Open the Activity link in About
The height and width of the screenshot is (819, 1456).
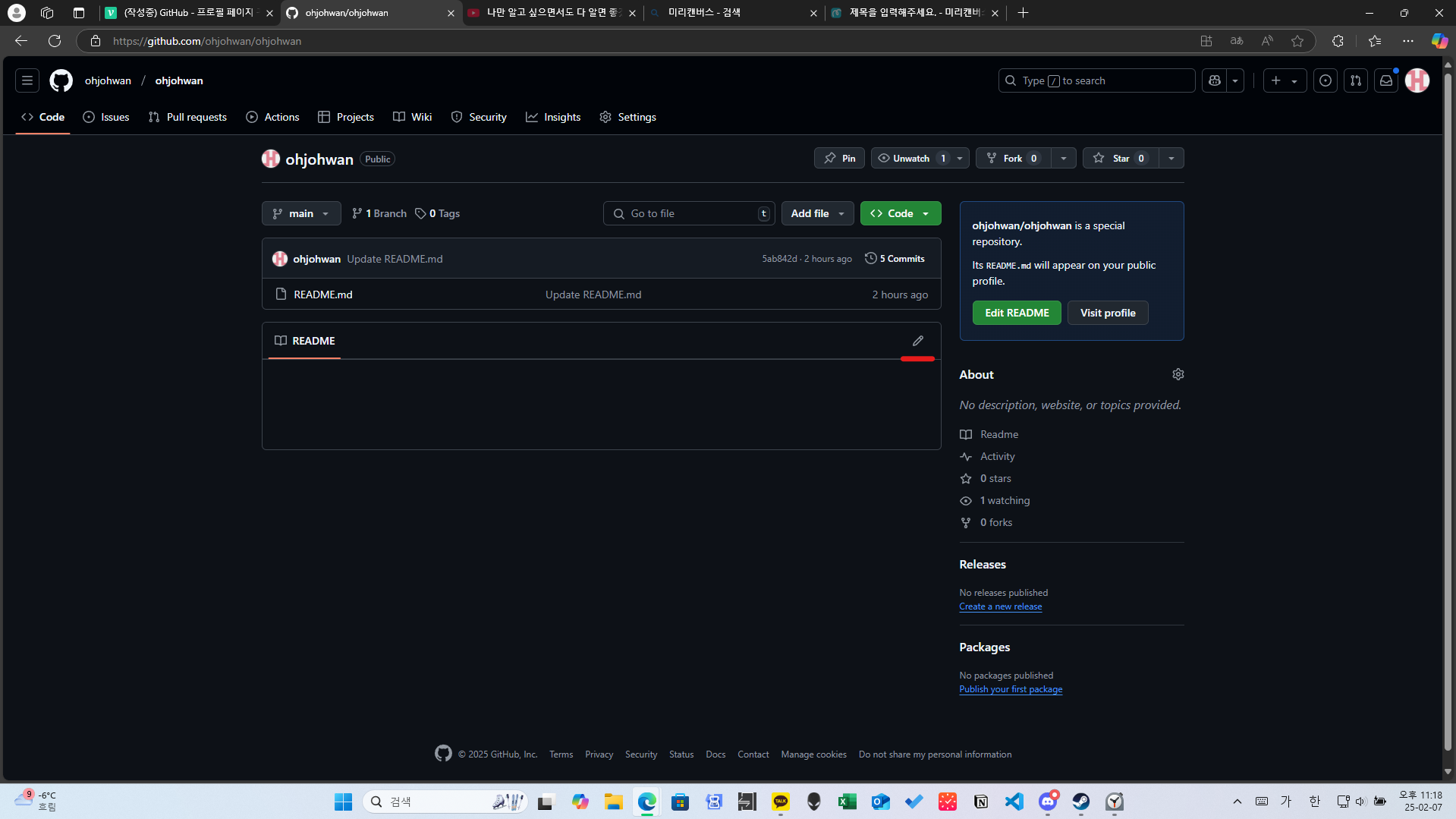coord(997,456)
